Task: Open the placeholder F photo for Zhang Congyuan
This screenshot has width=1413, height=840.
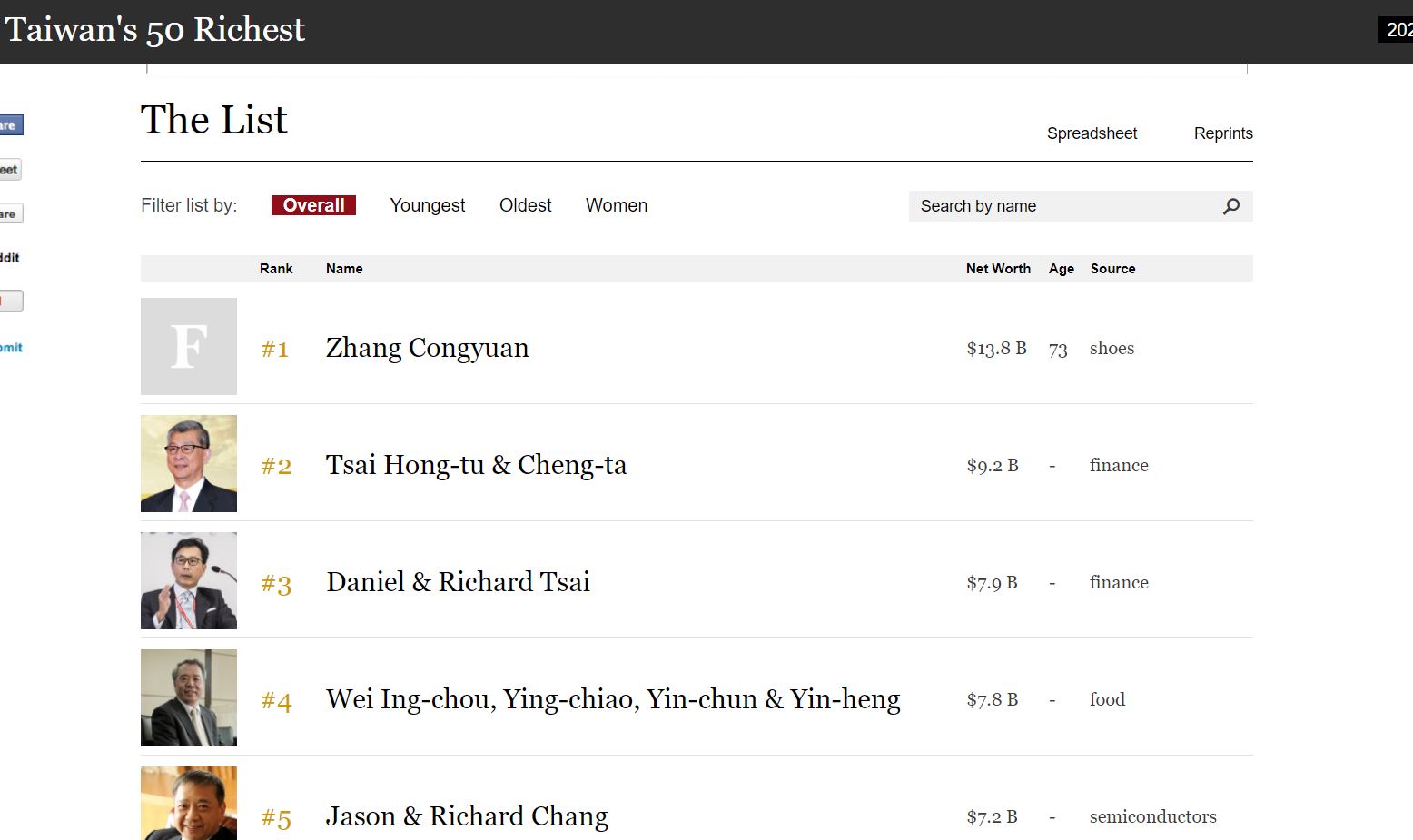Action: [x=189, y=346]
